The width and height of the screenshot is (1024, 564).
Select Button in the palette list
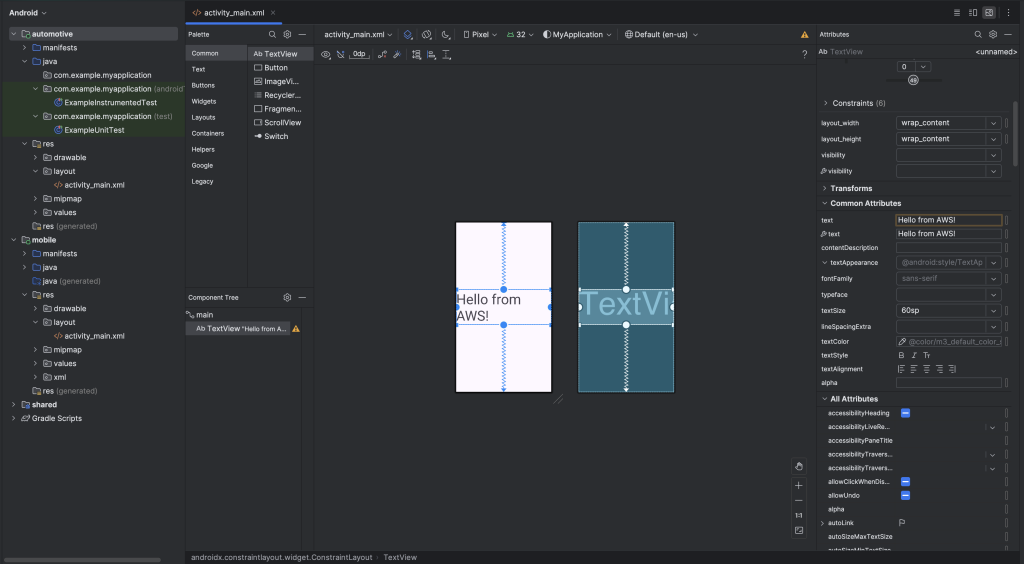point(276,68)
